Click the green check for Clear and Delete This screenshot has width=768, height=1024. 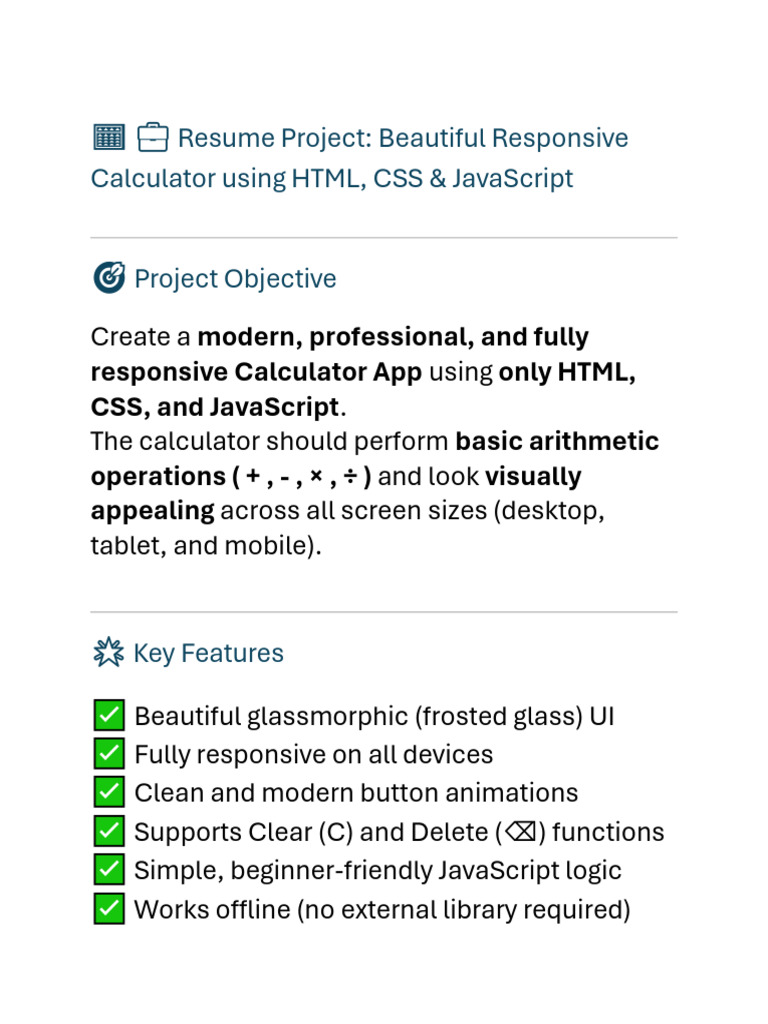108,831
